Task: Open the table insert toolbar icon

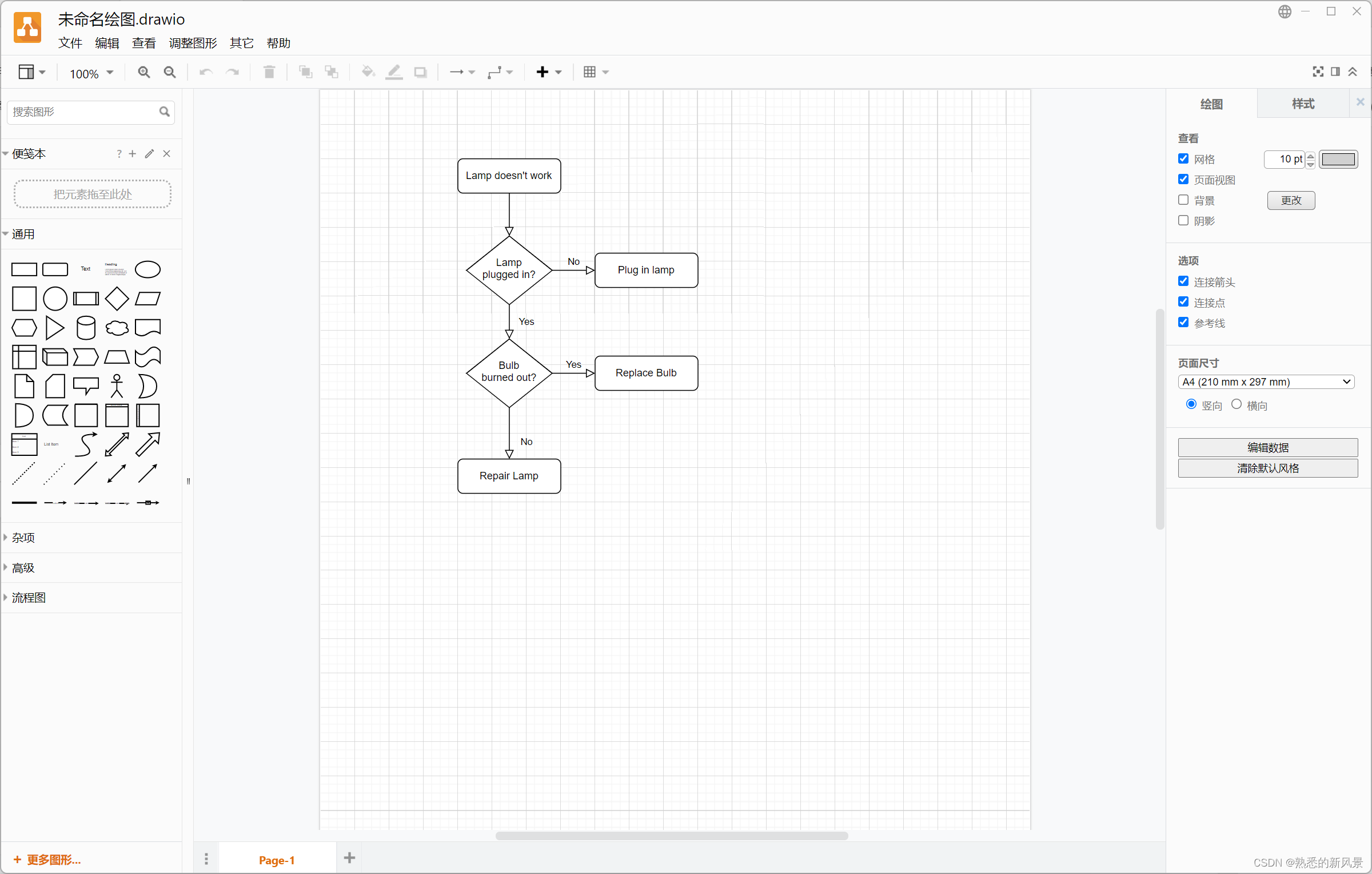Action: pos(595,72)
